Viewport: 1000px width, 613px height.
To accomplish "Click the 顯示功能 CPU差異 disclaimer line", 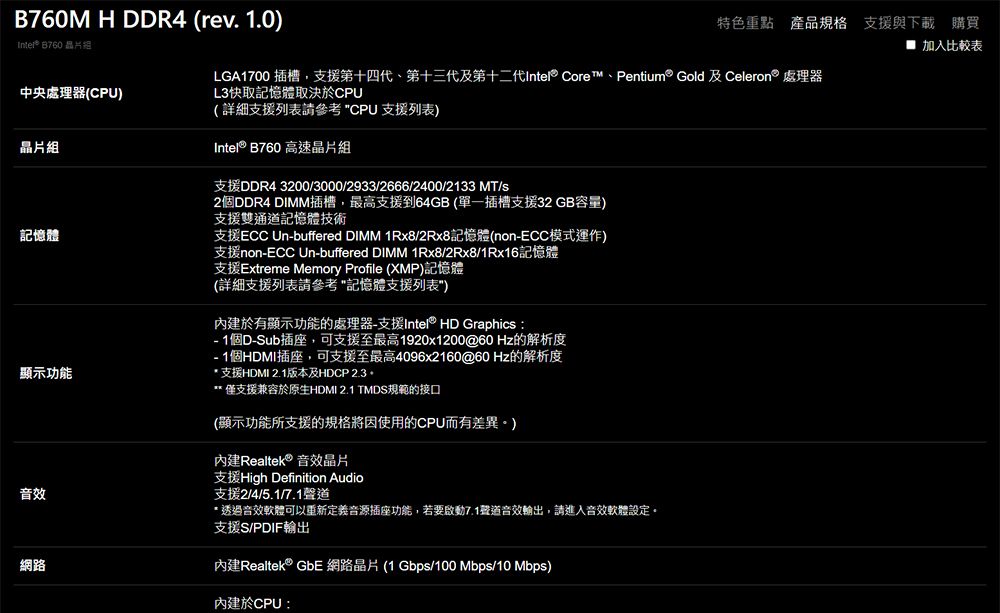I will (x=365, y=423).
